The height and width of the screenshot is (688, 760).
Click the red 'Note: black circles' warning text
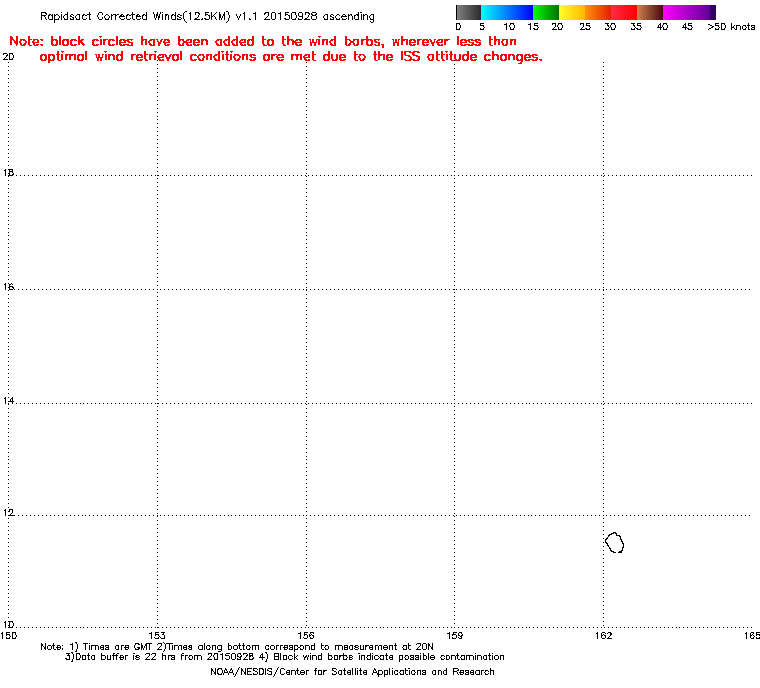tap(263, 42)
